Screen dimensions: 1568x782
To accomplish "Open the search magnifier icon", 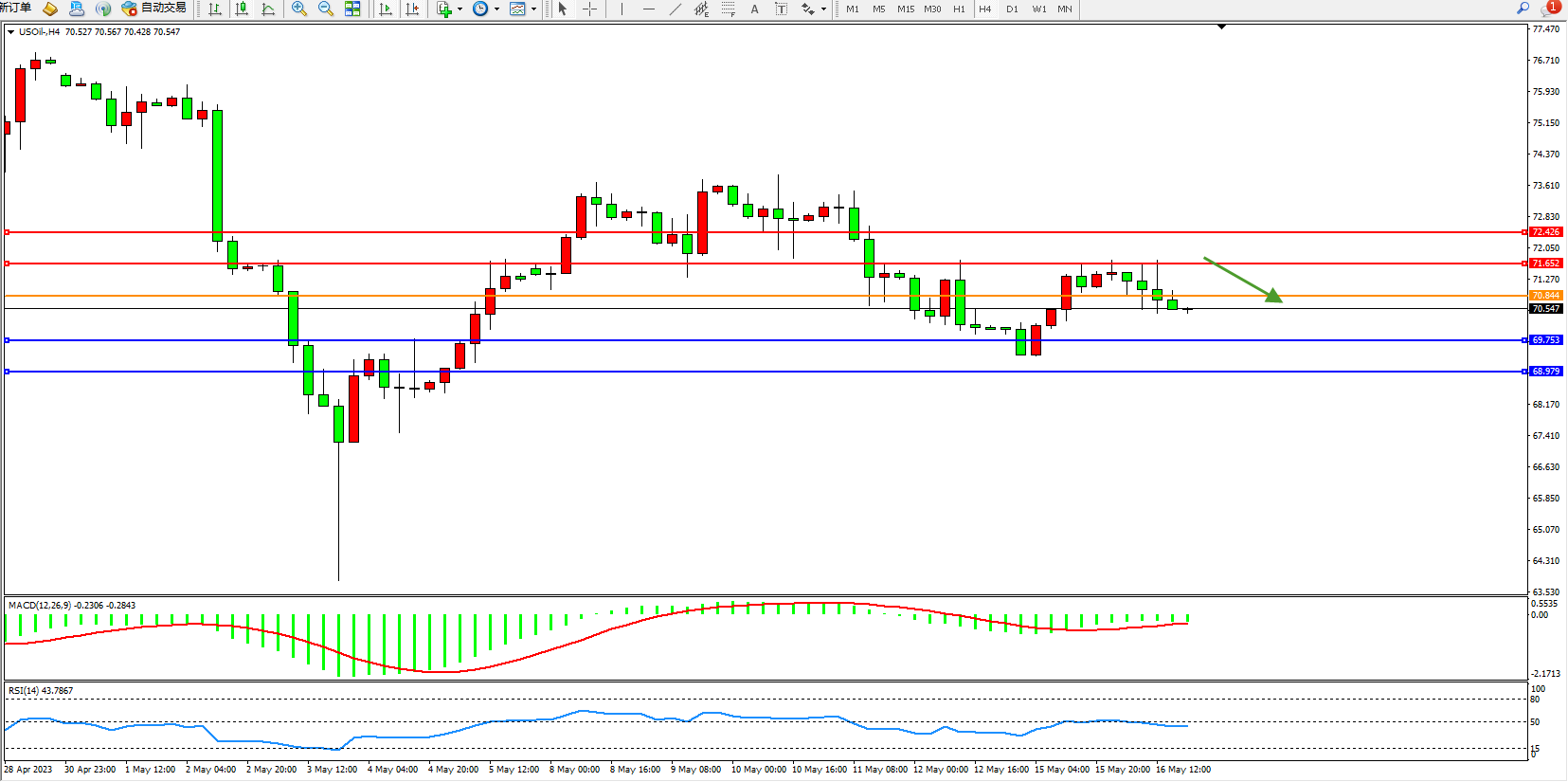I will tap(1523, 9).
